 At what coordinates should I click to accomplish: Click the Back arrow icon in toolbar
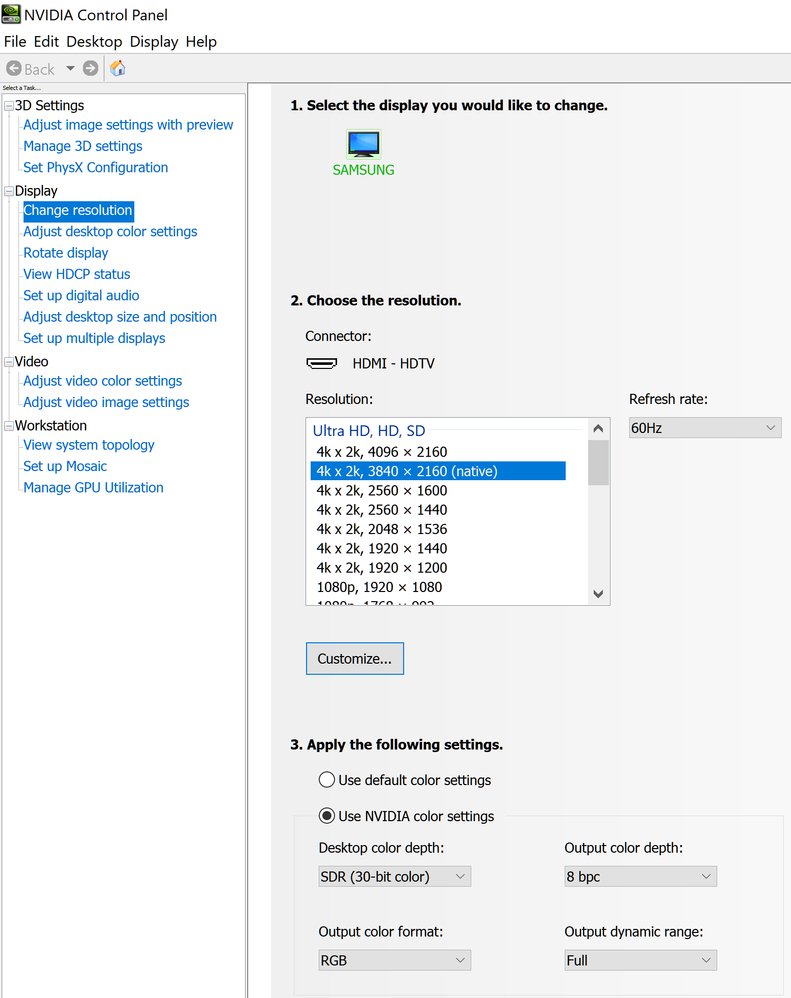(x=14, y=69)
